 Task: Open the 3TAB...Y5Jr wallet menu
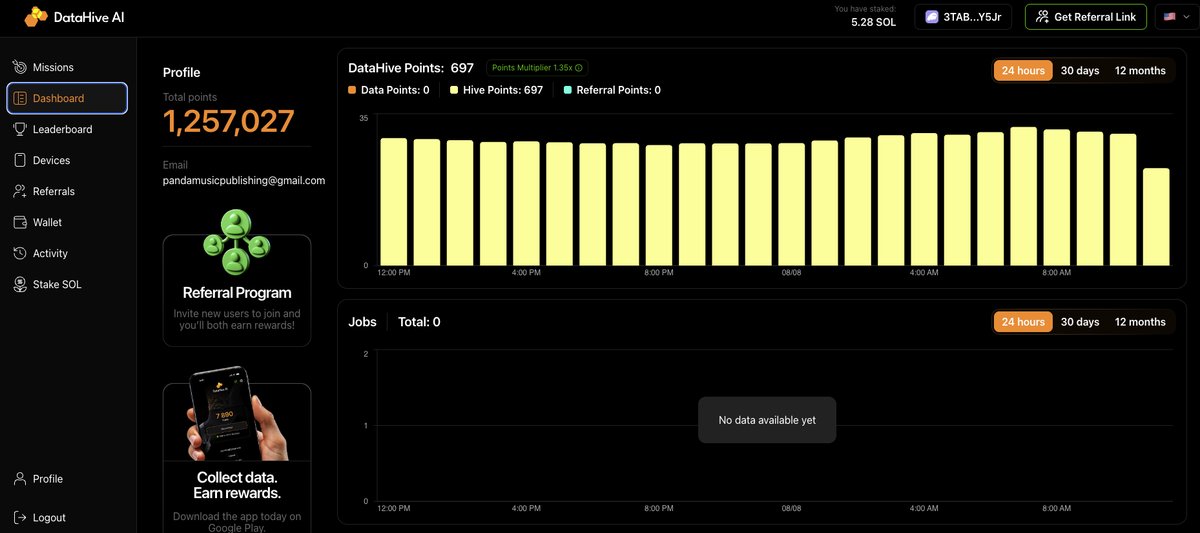pos(964,17)
